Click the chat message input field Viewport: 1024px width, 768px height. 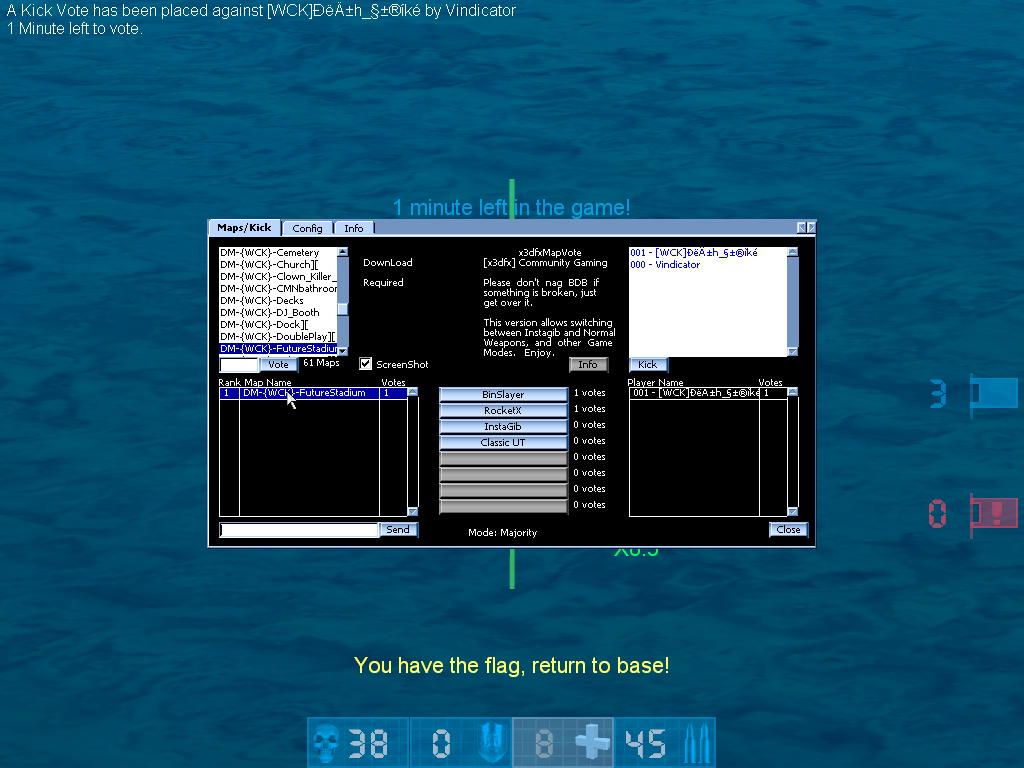(x=298, y=530)
